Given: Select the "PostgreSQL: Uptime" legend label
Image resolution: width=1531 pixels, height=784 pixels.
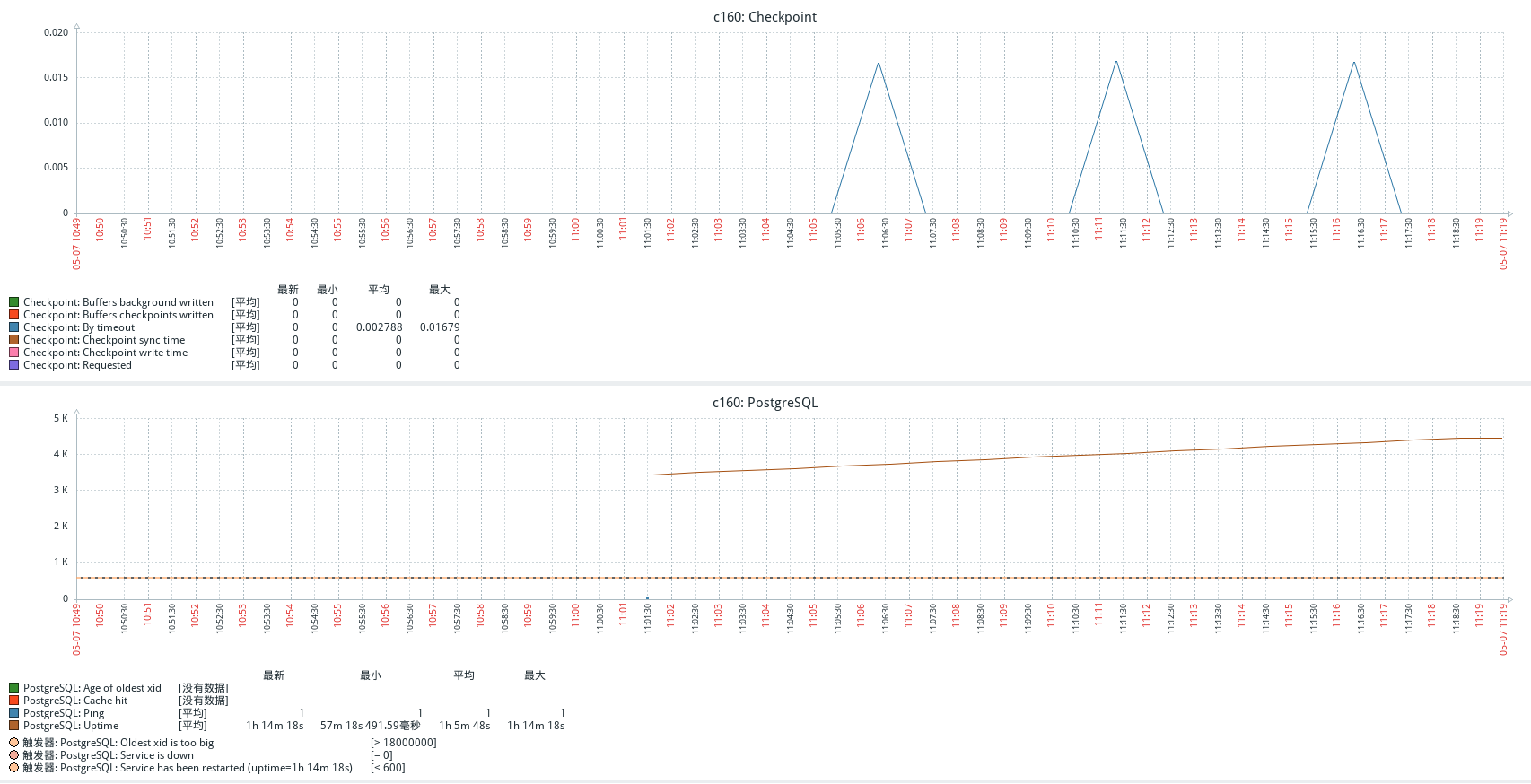Looking at the screenshot, I should 71,726.
